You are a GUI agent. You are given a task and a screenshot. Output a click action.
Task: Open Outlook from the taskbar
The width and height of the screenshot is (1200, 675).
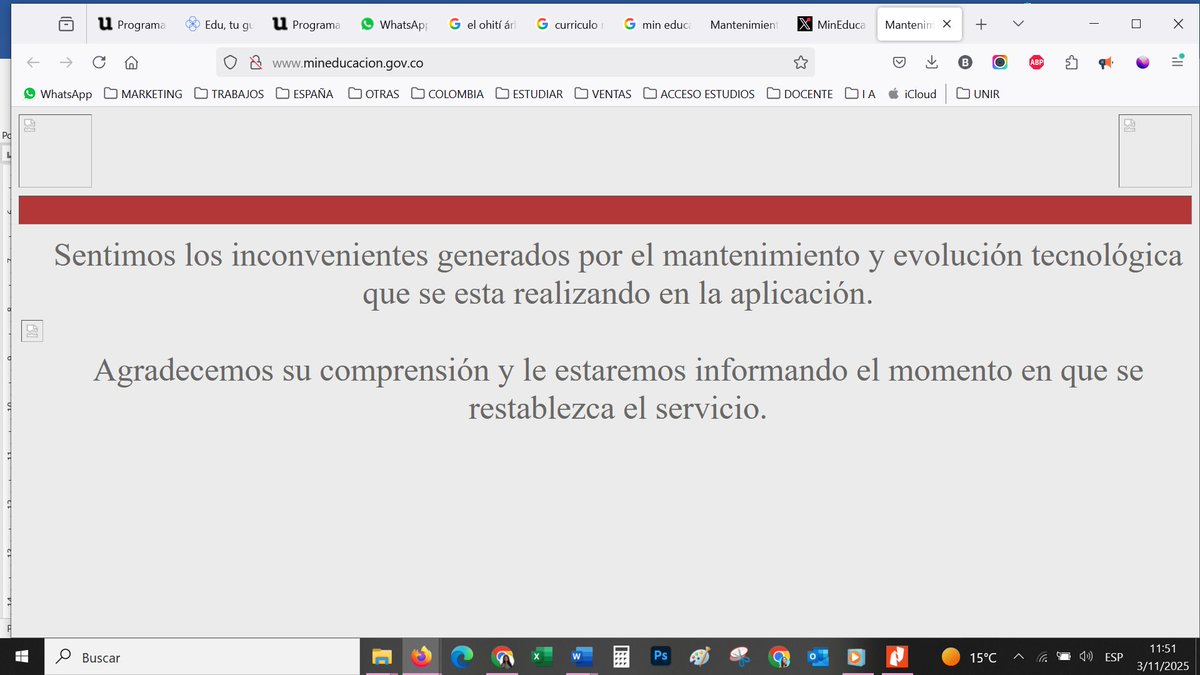[818, 657]
